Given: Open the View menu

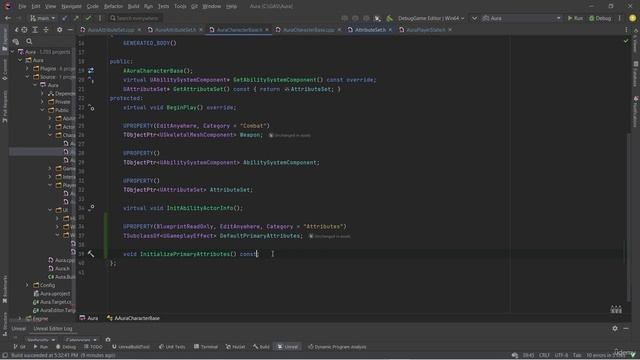Looking at the screenshot, I should [x=50, y=7].
